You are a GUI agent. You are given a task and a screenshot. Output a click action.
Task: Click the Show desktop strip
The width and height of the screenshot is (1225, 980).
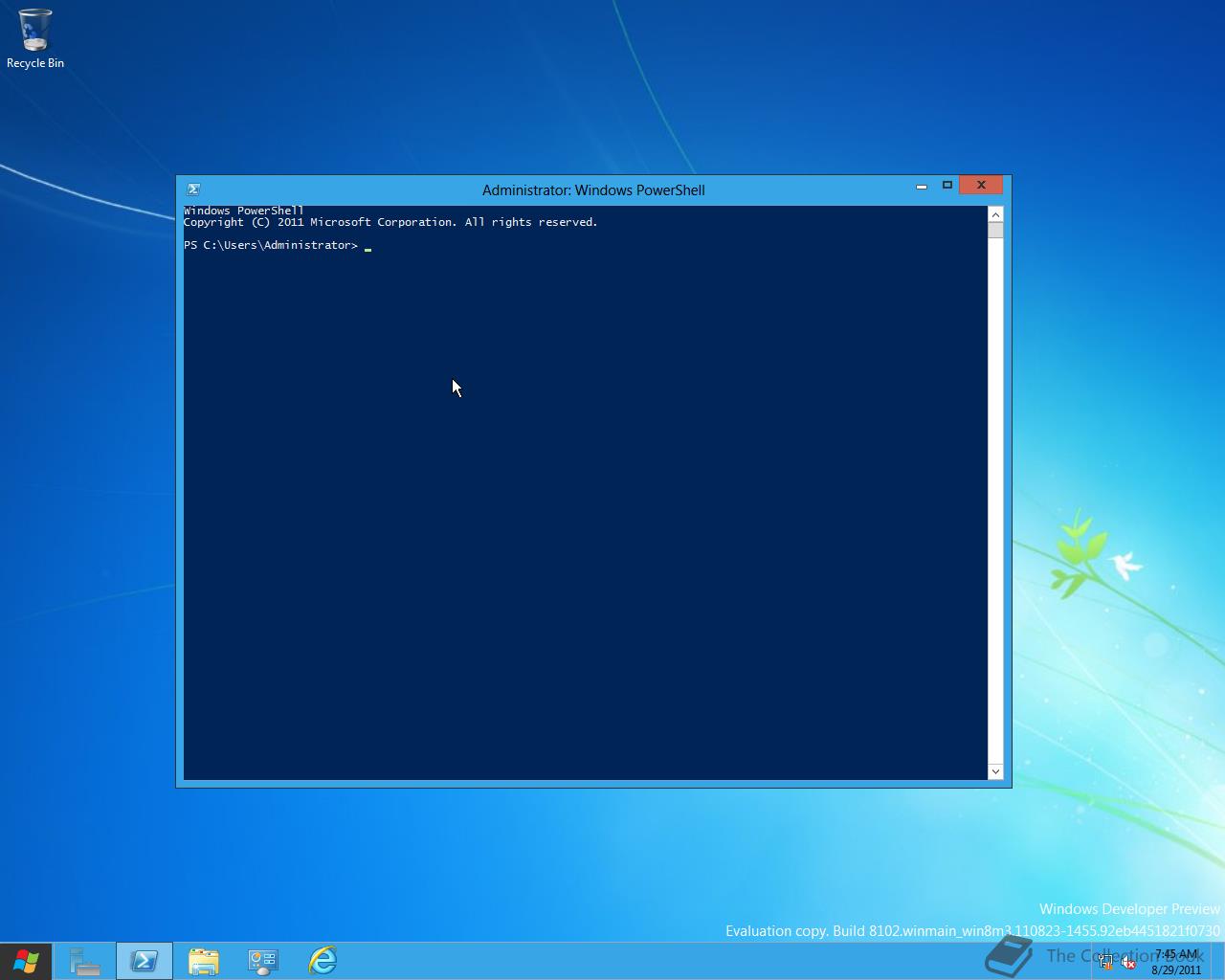(x=1219, y=961)
